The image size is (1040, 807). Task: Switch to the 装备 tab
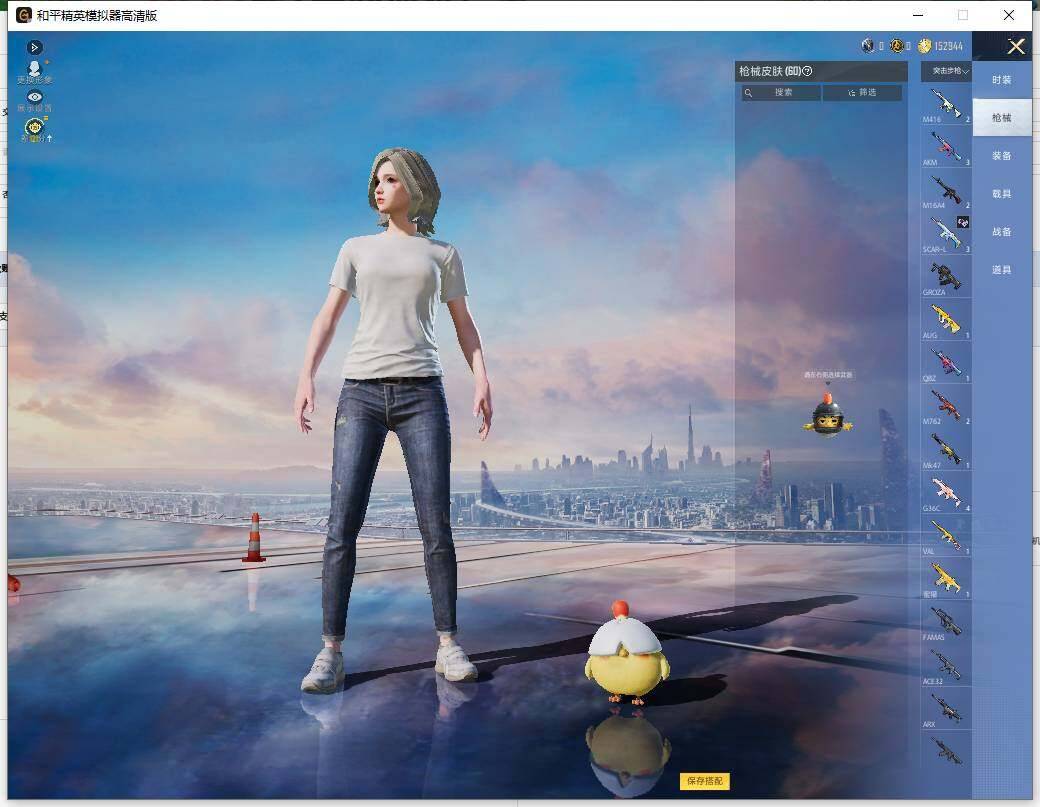point(1002,156)
